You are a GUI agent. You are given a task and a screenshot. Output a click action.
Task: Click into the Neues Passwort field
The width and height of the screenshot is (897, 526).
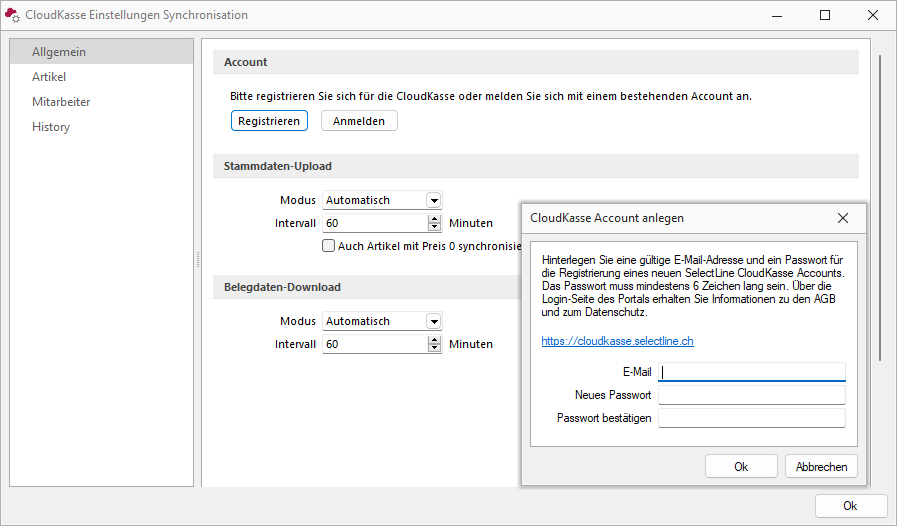pyautogui.click(x=752, y=395)
